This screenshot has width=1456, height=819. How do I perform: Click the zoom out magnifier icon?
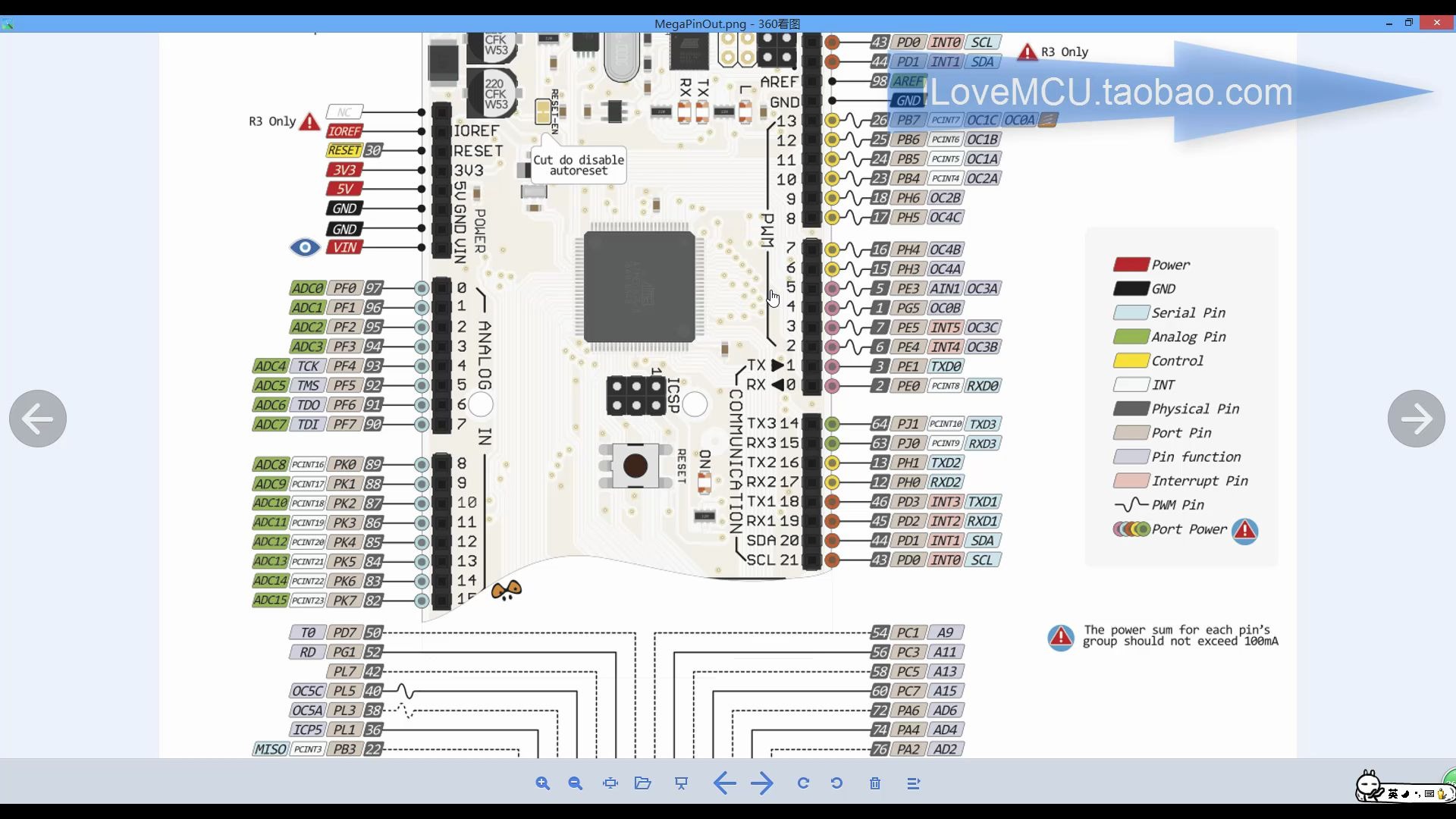click(575, 784)
